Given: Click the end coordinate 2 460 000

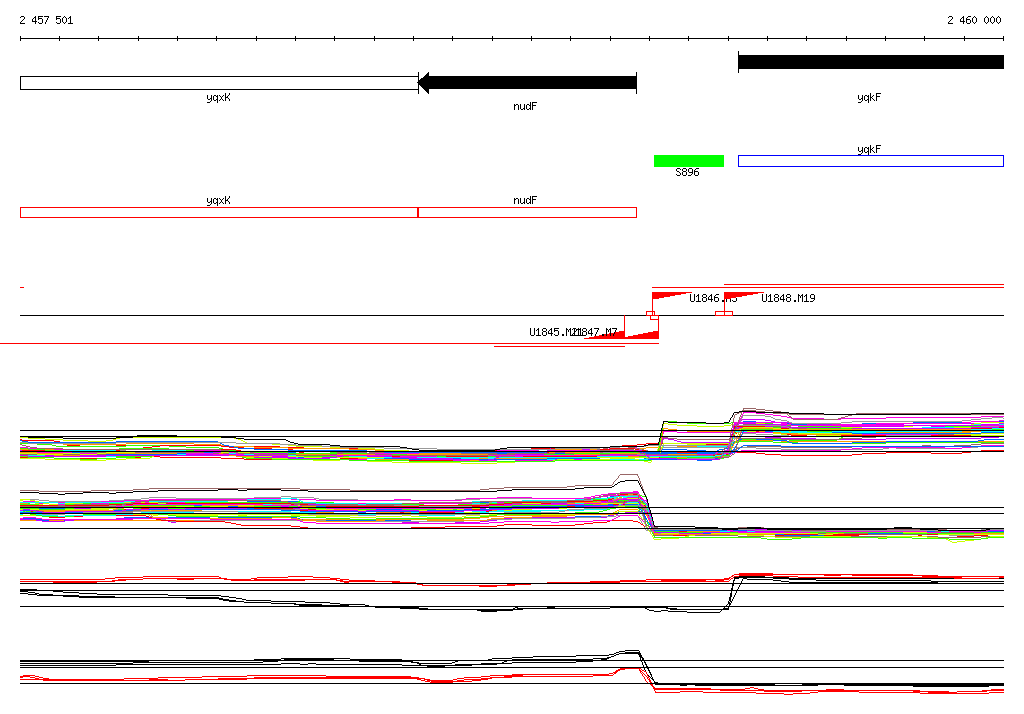Looking at the screenshot, I should click(974, 20).
